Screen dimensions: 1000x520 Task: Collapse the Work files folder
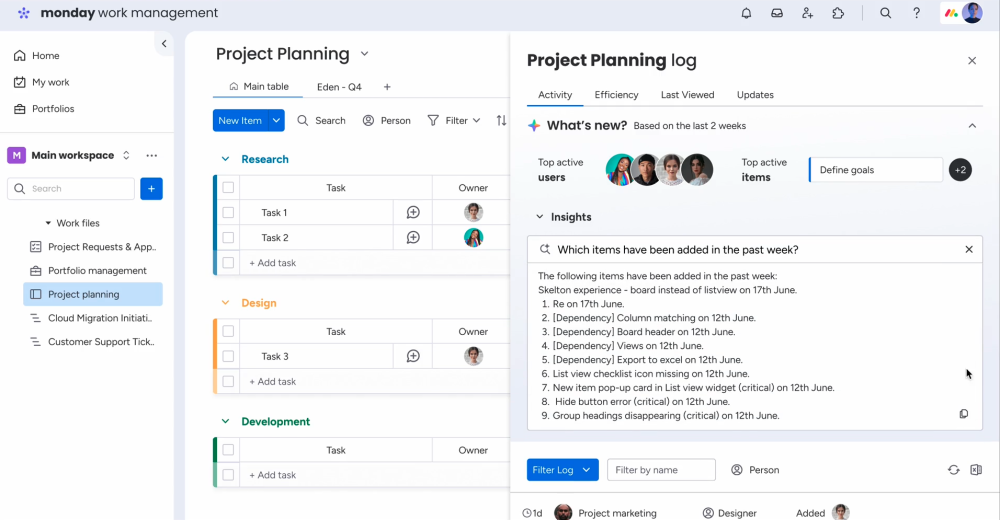48,223
